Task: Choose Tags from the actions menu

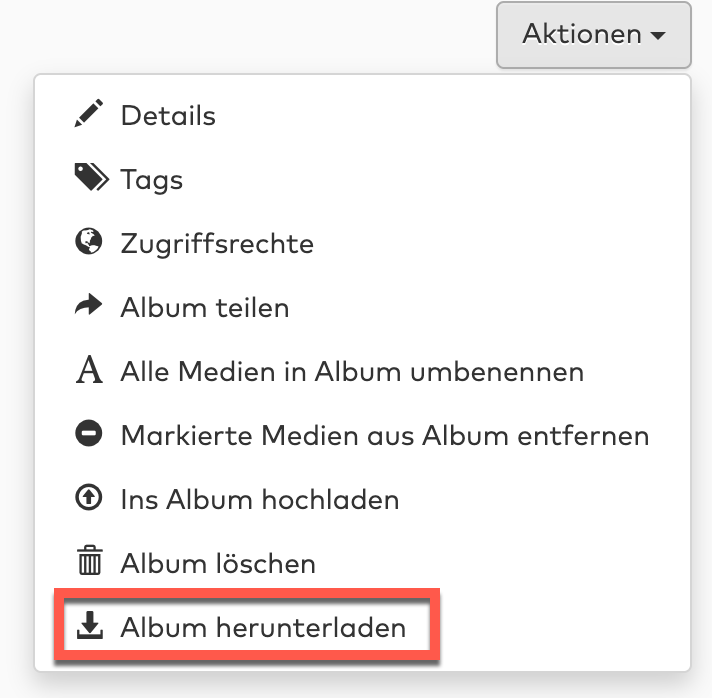Action: click(x=151, y=180)
